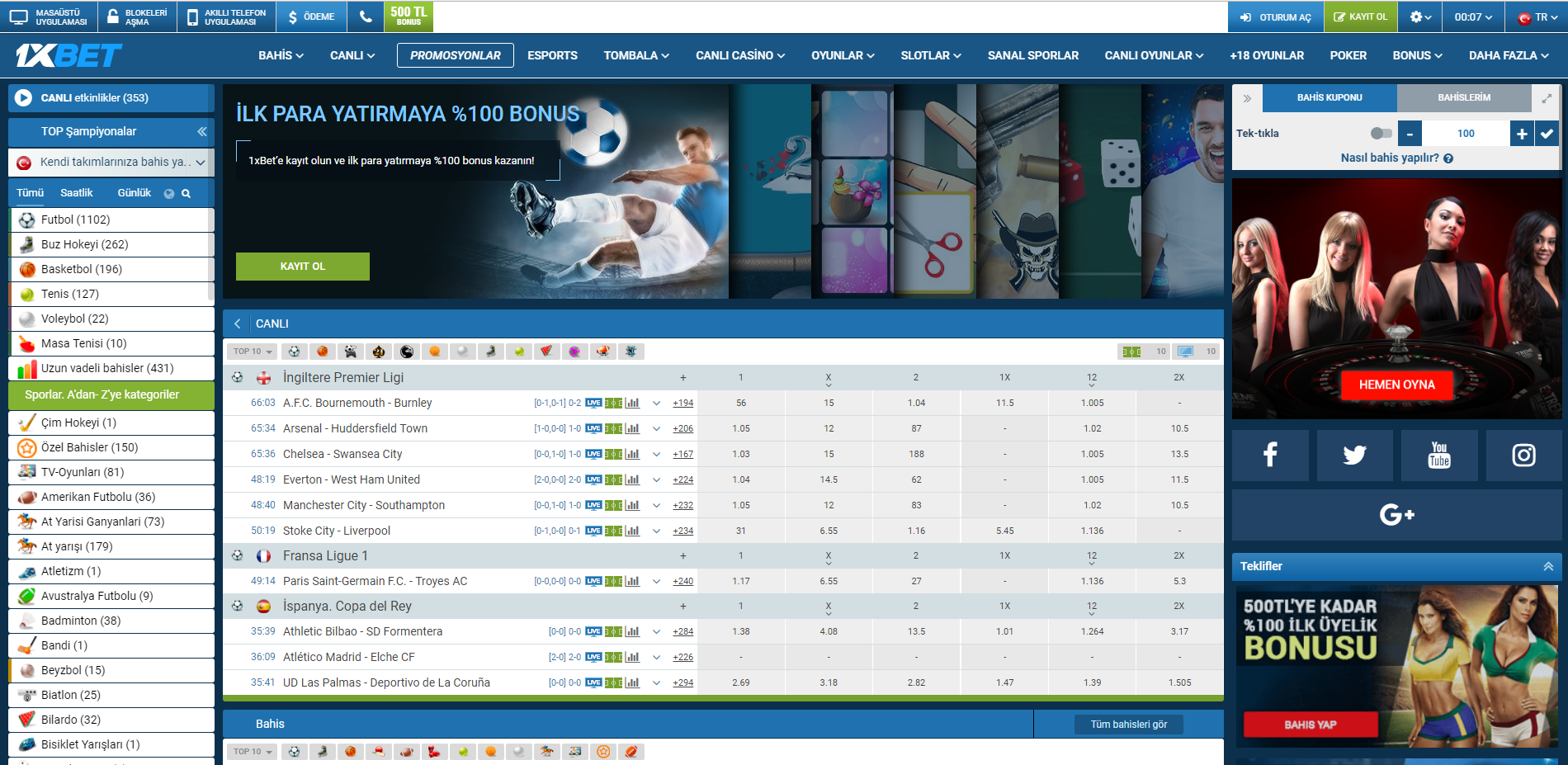The height and width of the screenshot is (765, 1568).
Task: Confirm one-click amount with checkmark
Action: pos(1547,134)
